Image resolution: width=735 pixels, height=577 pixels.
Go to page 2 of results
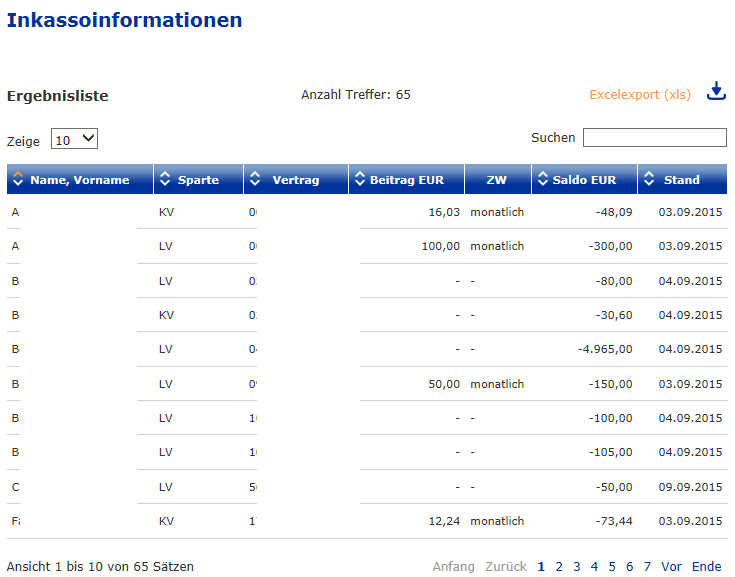pyautogui.click(x=559, y=567)
